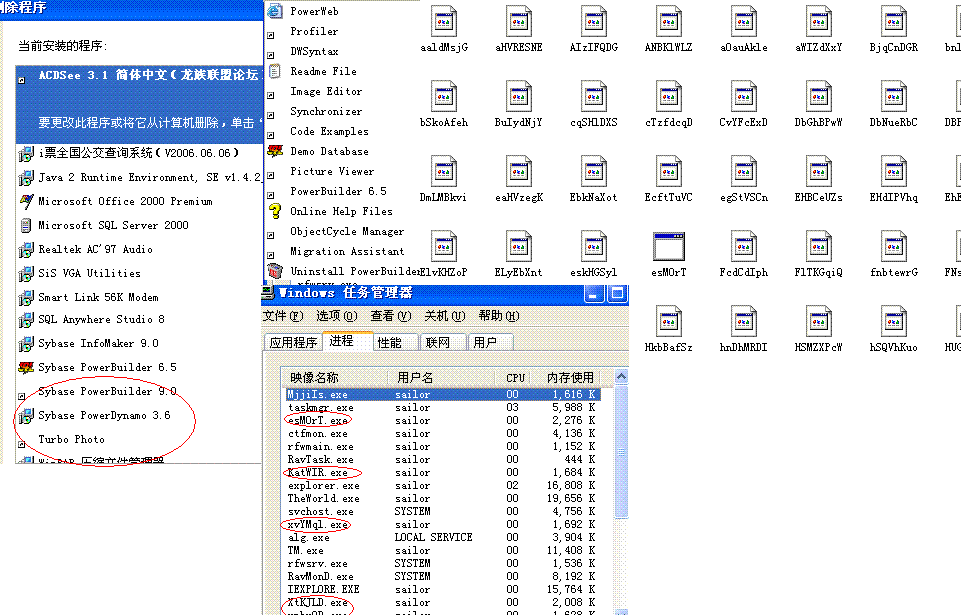Open the 查看(V) menu in Task Manager
961x615 pixels.
point(391,316)
